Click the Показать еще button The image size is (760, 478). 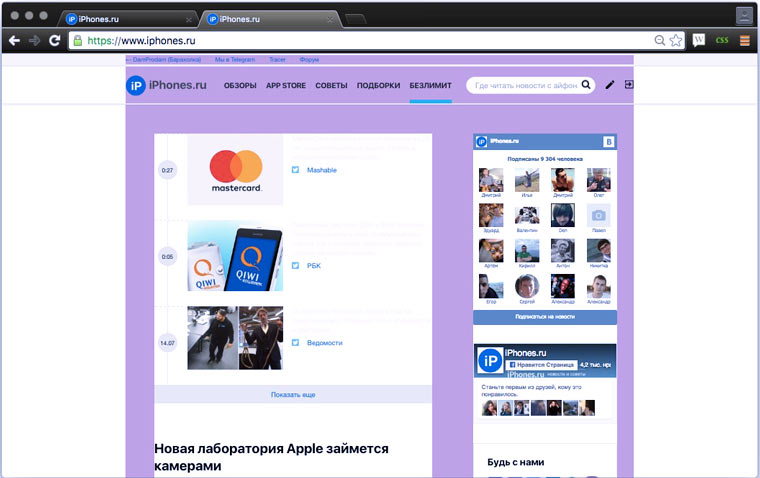293,395
